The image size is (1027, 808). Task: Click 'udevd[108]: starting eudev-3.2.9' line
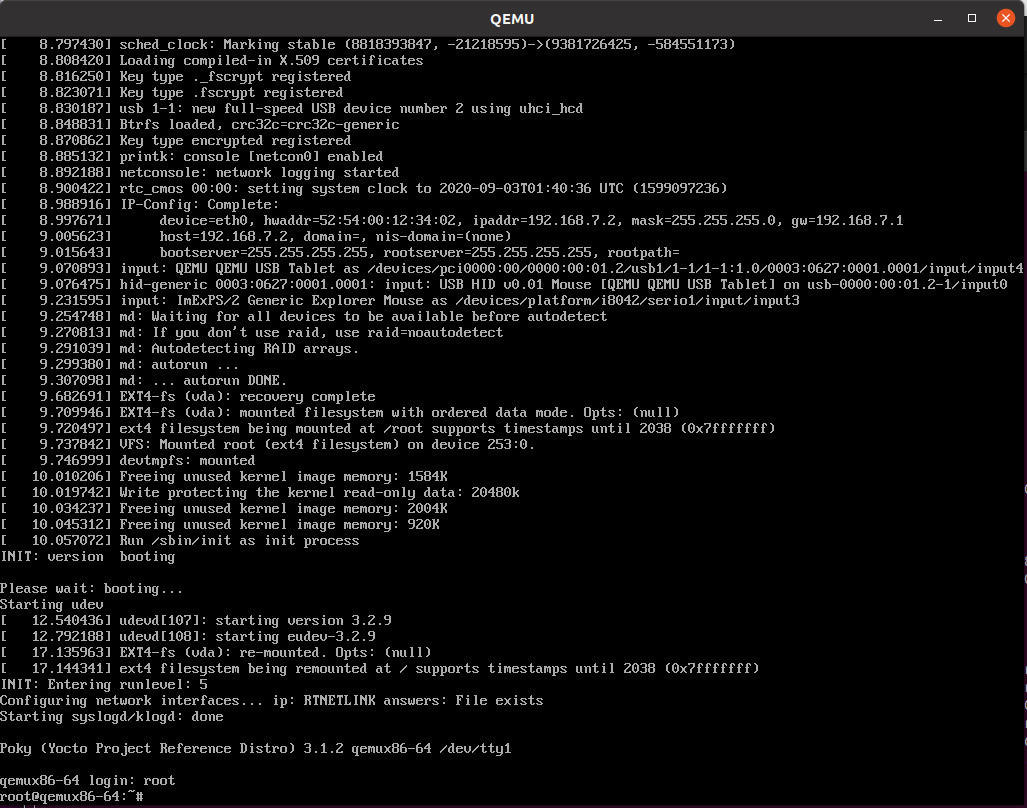[x=188, y=636]
